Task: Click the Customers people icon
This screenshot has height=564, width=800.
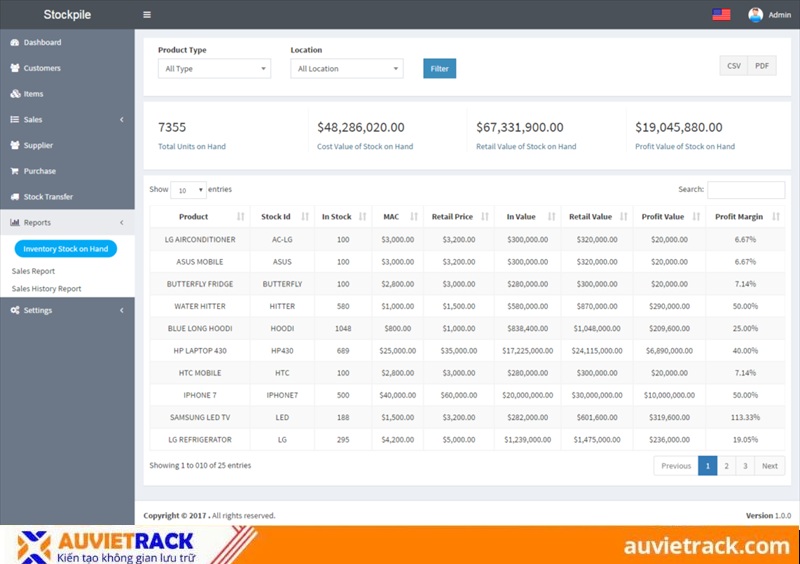Action: tap(15, 68)
